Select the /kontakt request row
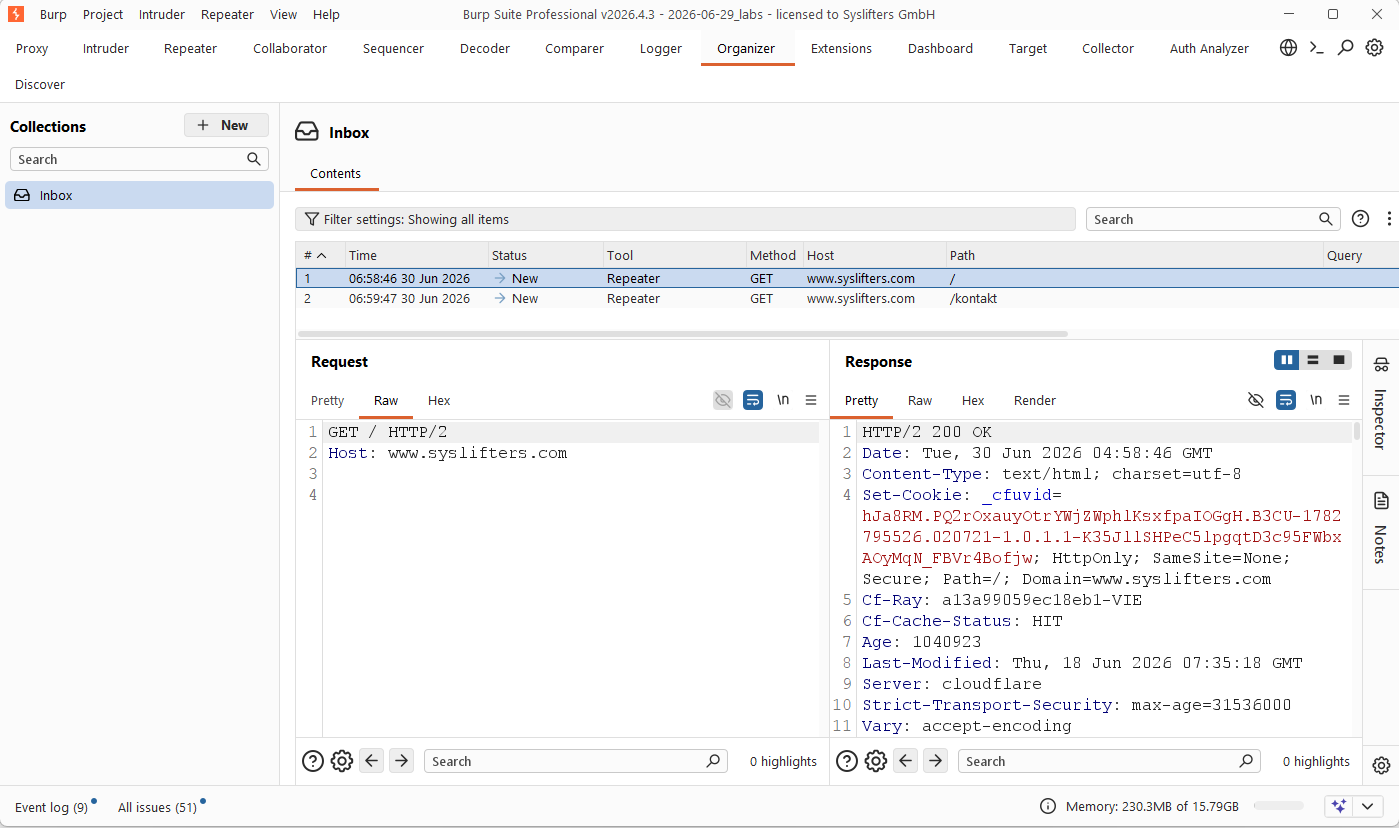The width and height of the screenshot is (1399, 828). (847, 298)
